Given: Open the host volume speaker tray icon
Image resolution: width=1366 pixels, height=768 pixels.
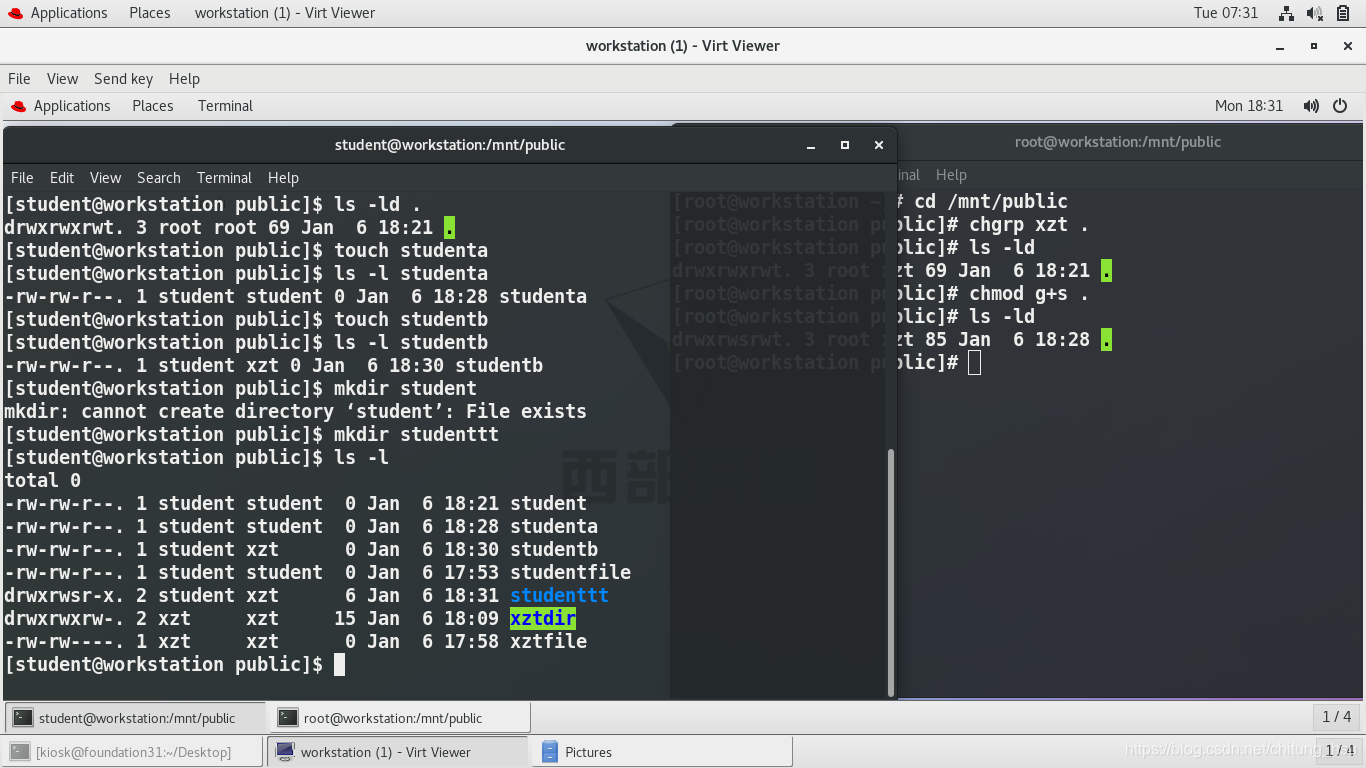Looking at the screenshot, I should (1315, 13).
